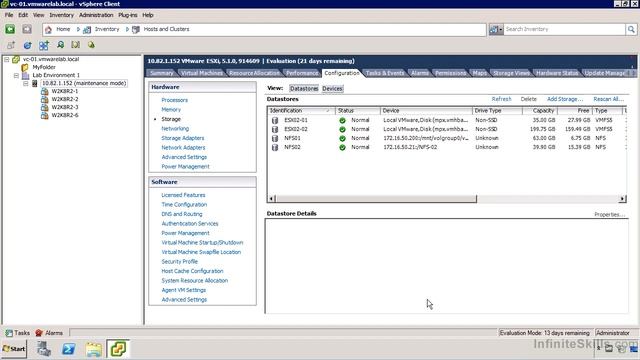Launch PowerShell from the taskbar
Screen dimensions: 640x360
pos(69,349)
